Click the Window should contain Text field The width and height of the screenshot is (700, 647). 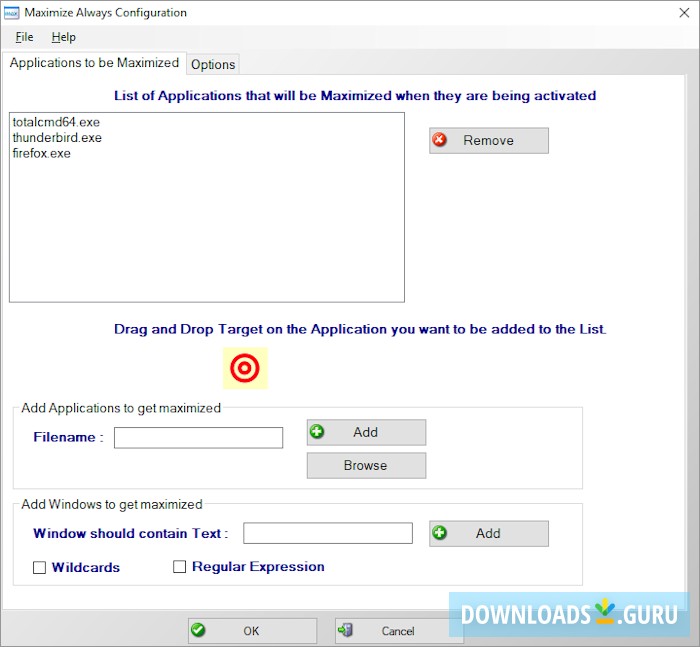pyautogui.click(x=328, y=533)
